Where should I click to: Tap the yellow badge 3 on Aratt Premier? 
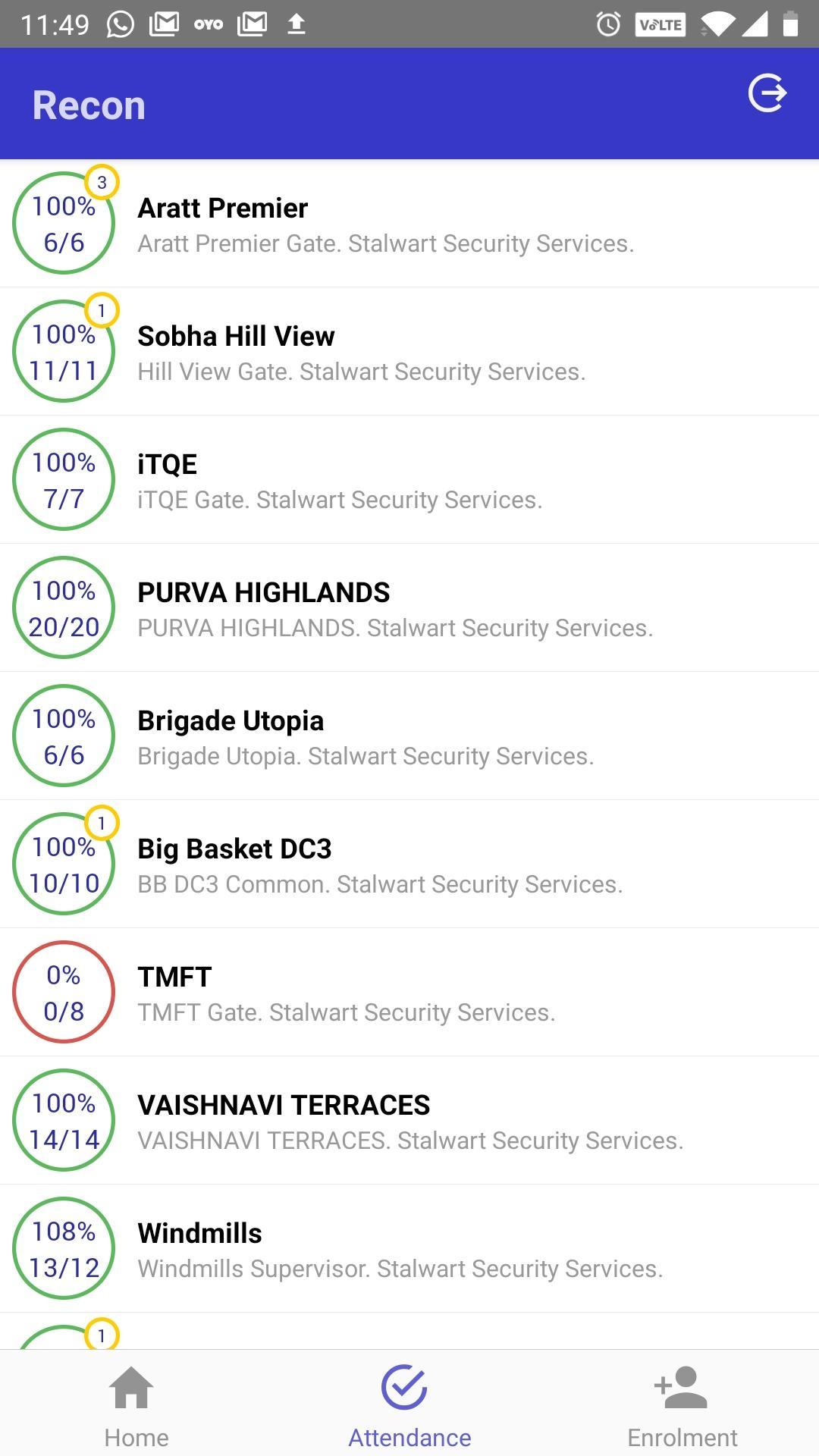[102, 182]
